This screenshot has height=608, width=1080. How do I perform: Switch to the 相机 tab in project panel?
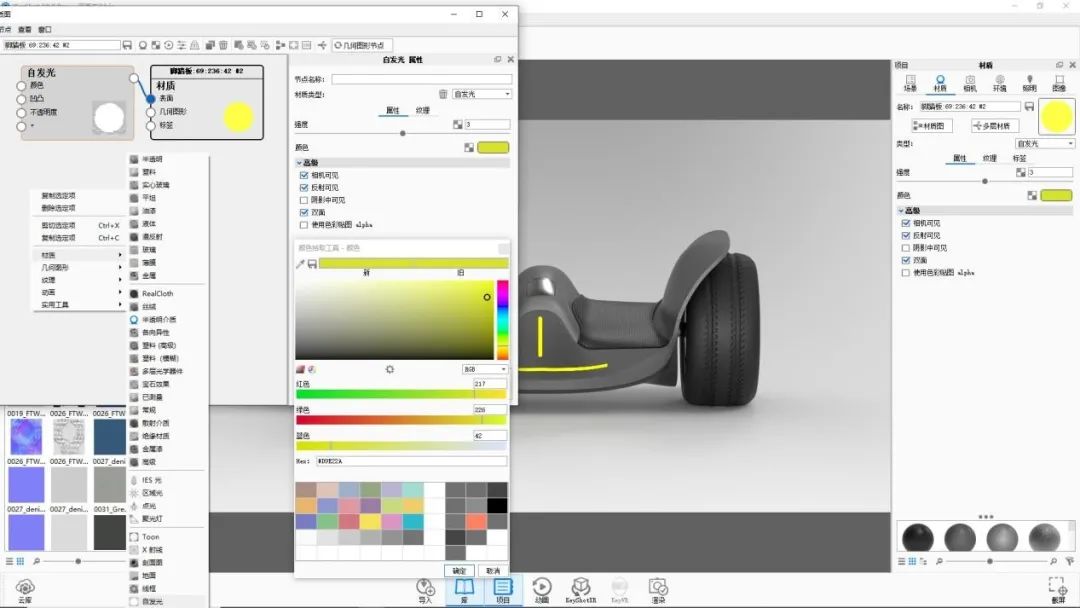[970, 82]
